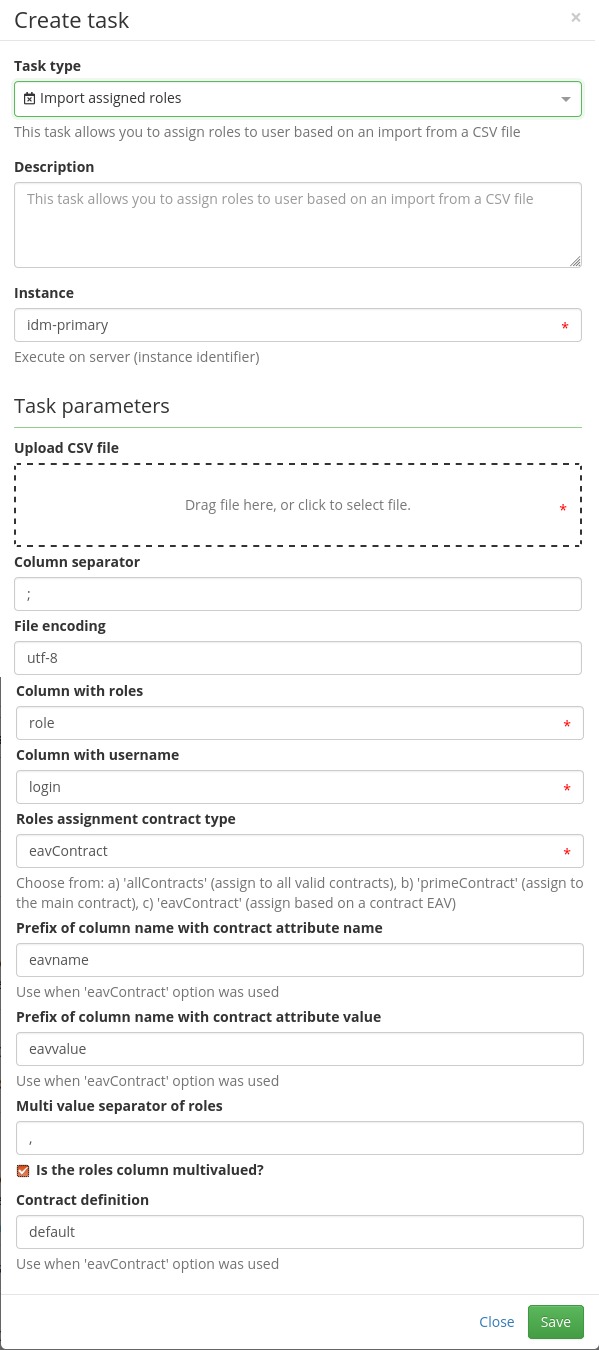Focus the eavvalue prefix field

coord(300,1049)
